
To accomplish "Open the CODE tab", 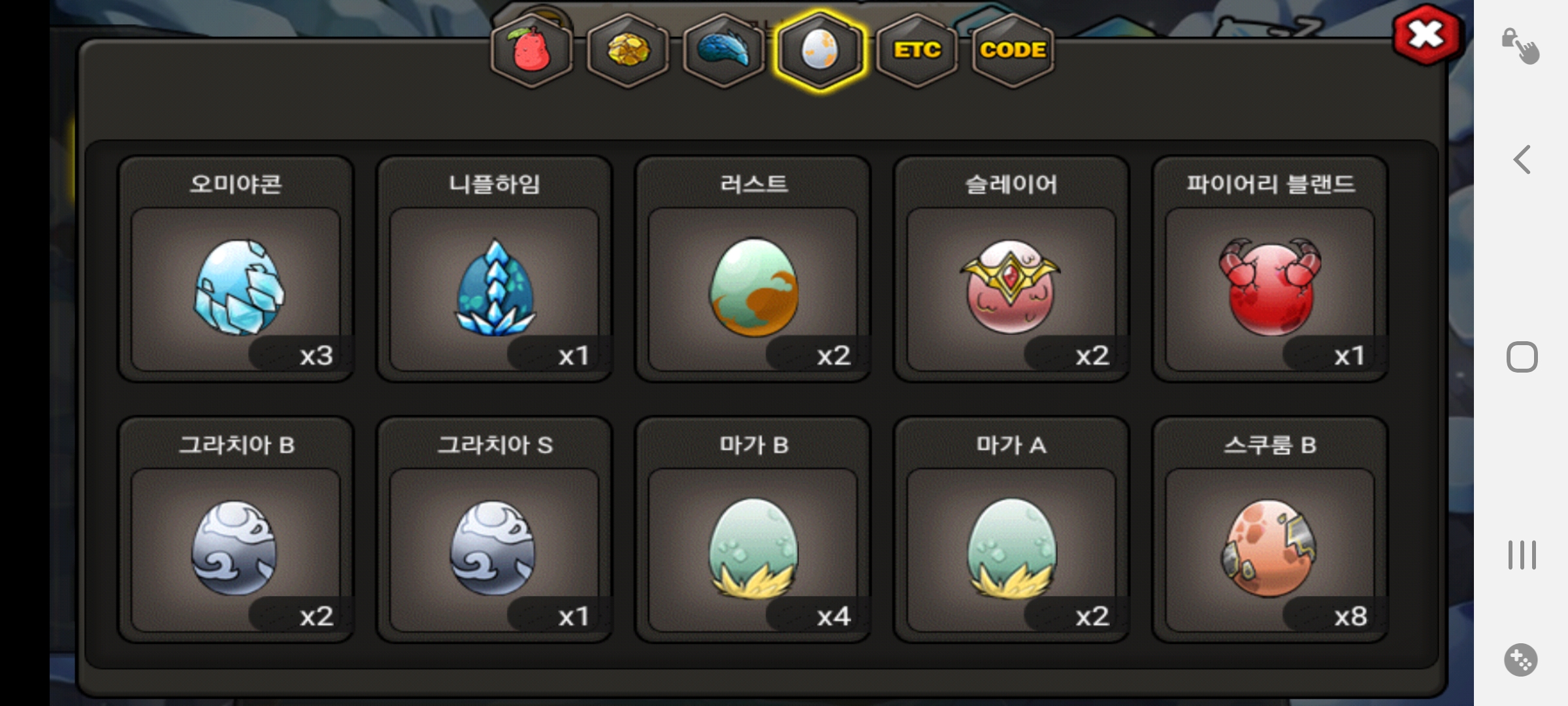I will tap(1013, 50).
